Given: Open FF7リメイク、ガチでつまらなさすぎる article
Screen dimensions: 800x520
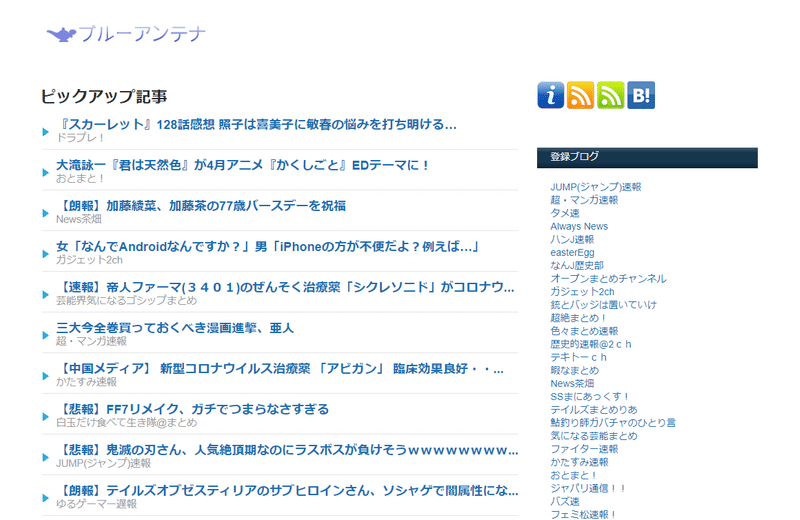Looking at the screenshot, I should click(193, 409).
